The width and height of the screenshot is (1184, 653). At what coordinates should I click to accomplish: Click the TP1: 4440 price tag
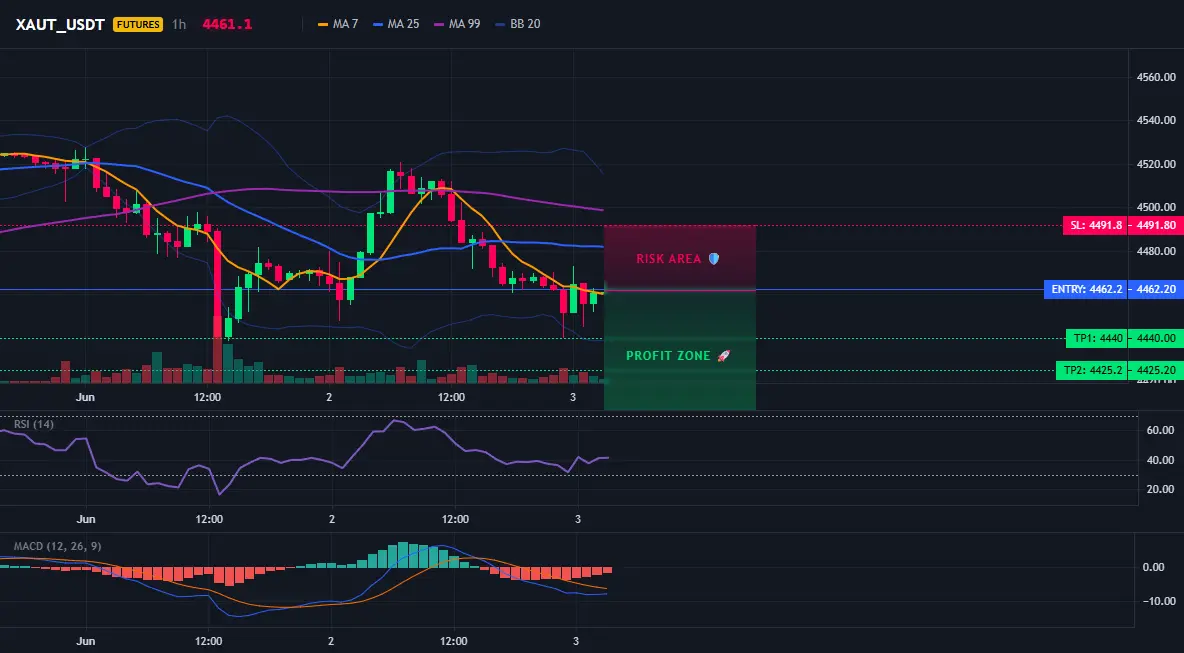tap(1096, 338)
